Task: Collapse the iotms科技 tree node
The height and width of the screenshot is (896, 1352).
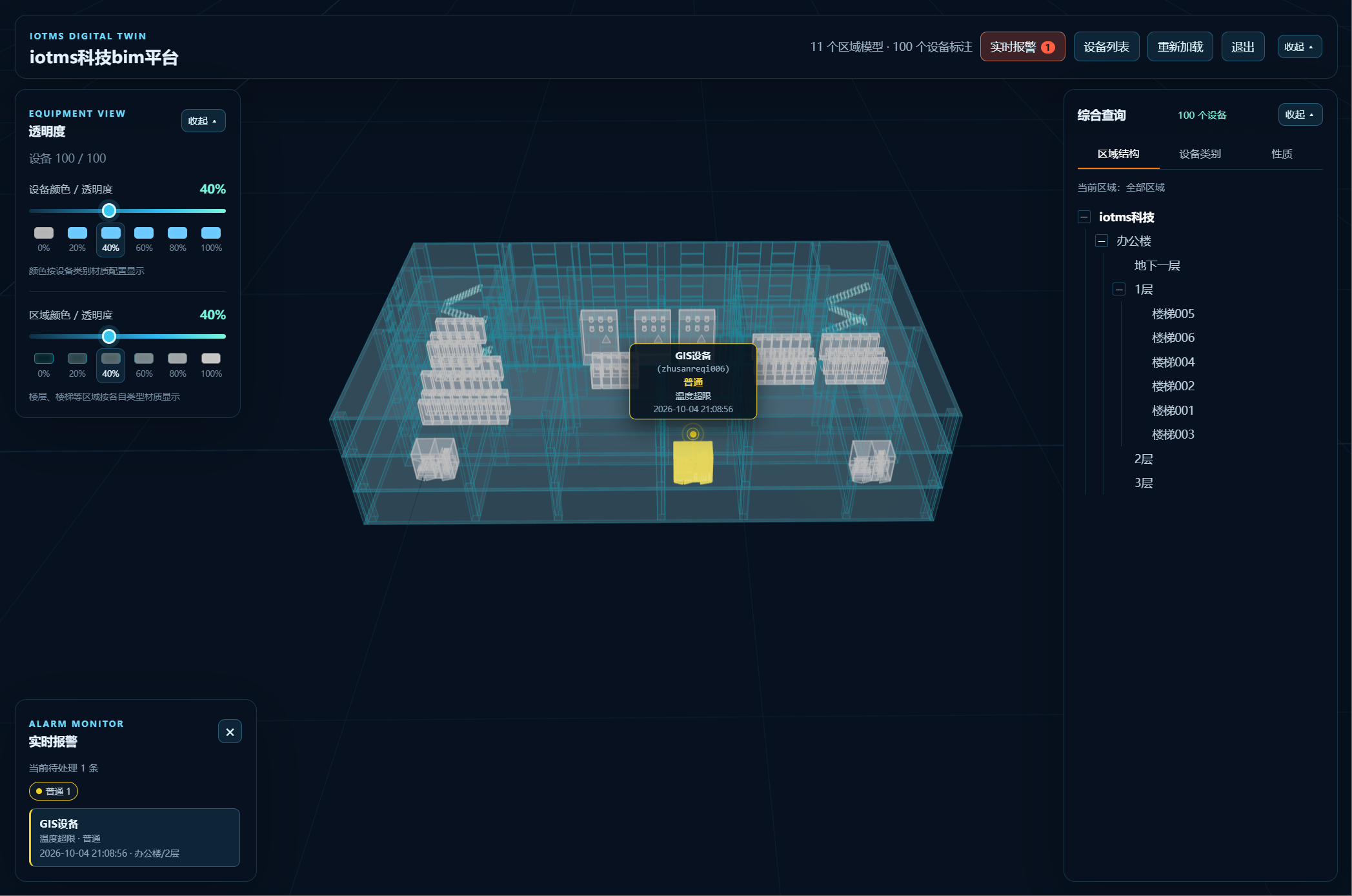Action: (1084, 217)
